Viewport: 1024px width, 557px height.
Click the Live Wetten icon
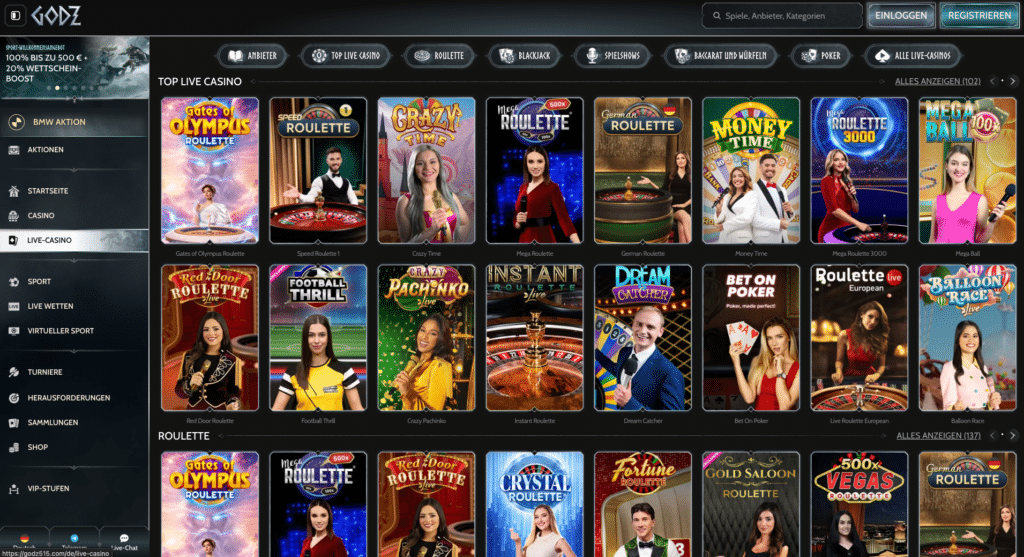pos(14,306)
